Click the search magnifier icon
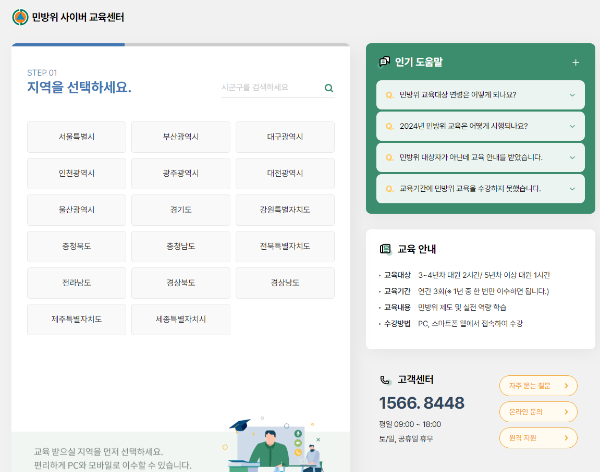 (x=329, y=88)
